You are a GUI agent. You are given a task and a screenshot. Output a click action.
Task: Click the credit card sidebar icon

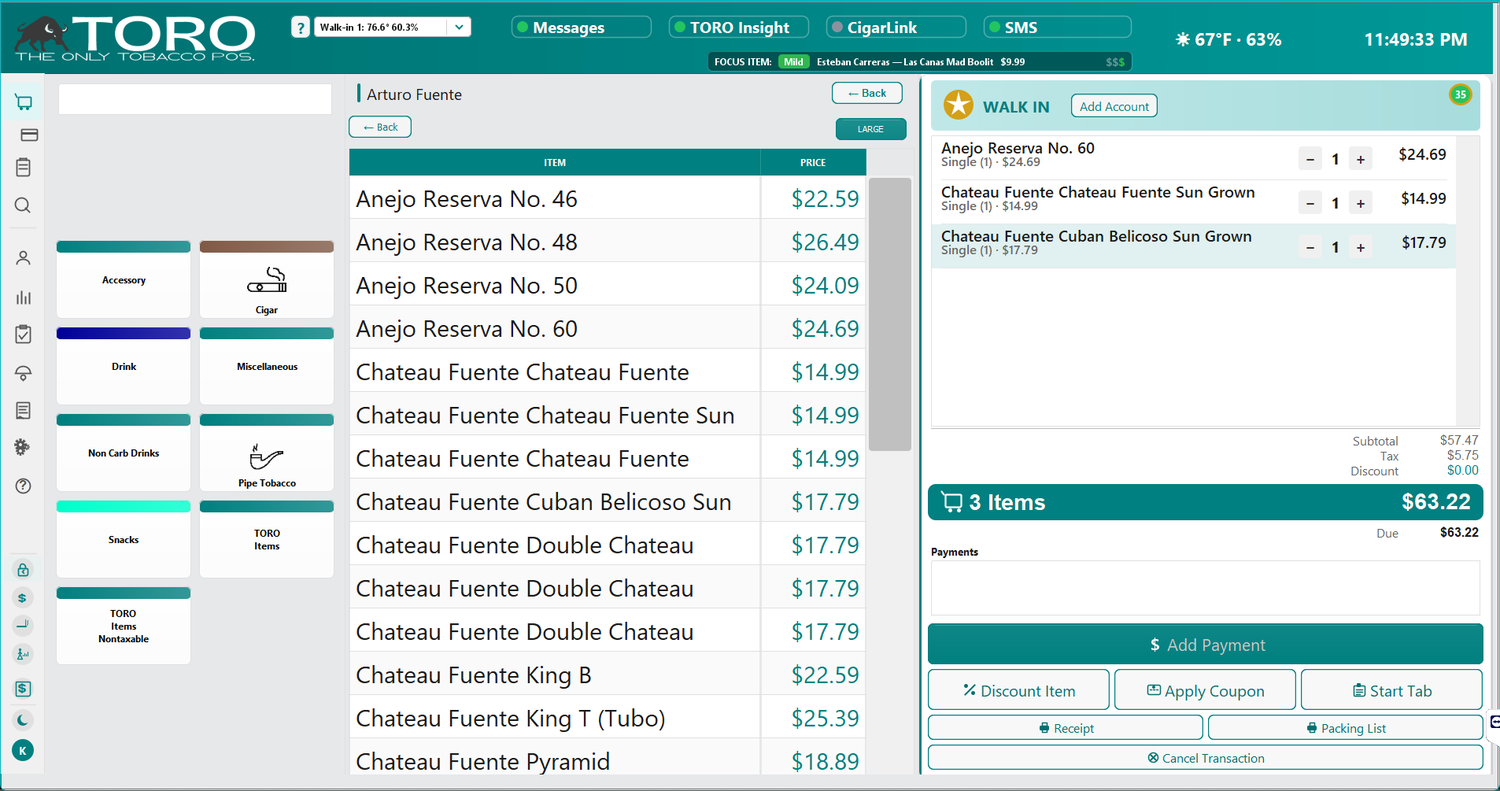point(29,135)
